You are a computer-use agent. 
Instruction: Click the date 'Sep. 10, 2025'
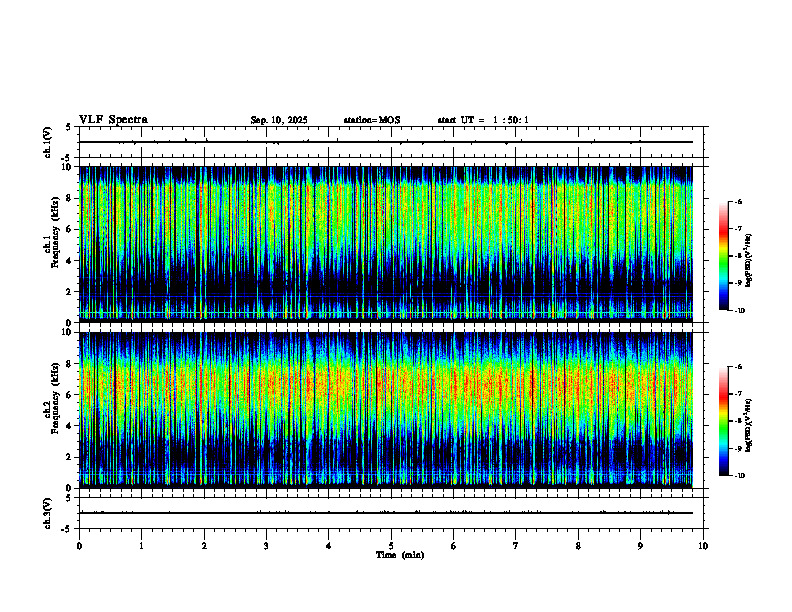(279, 120)
